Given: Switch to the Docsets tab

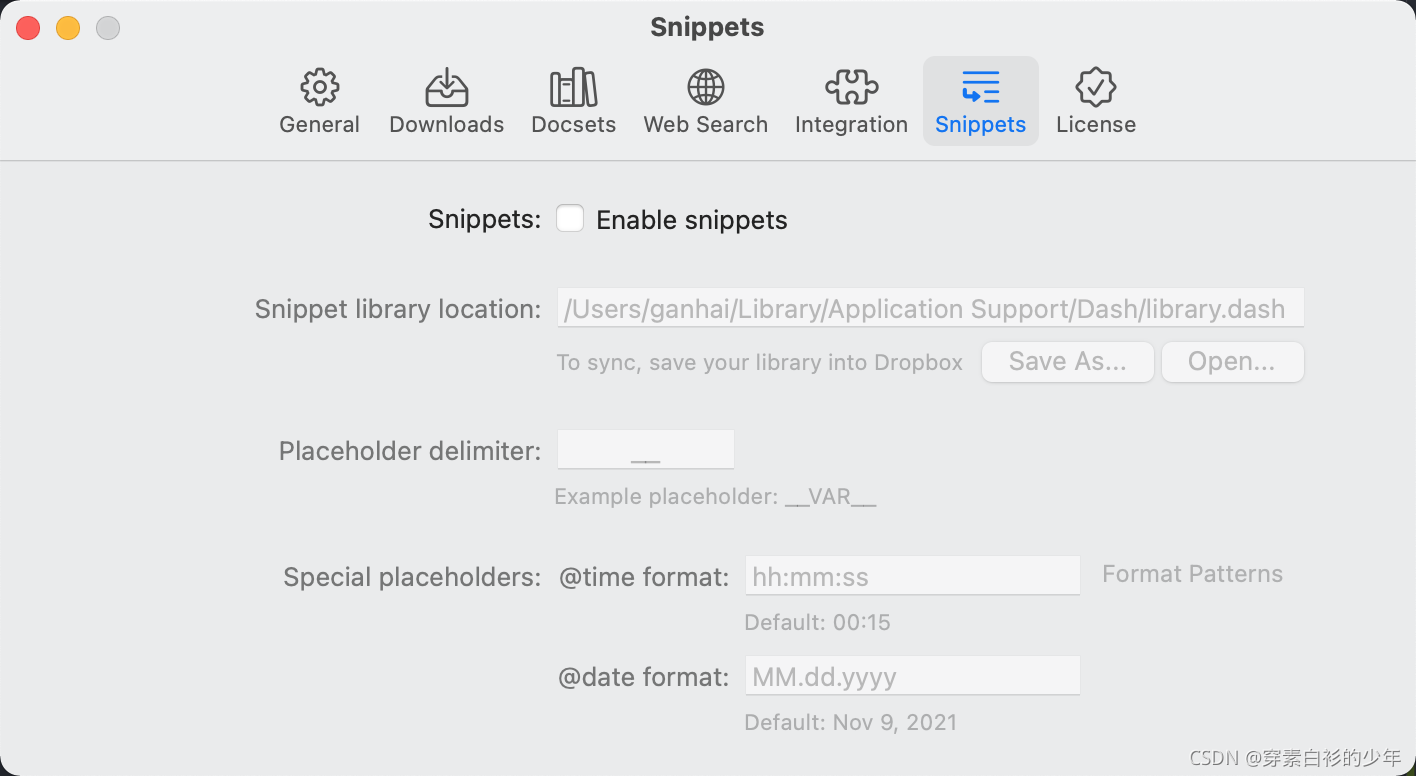Looking at the screenshot, I should 573,100.
